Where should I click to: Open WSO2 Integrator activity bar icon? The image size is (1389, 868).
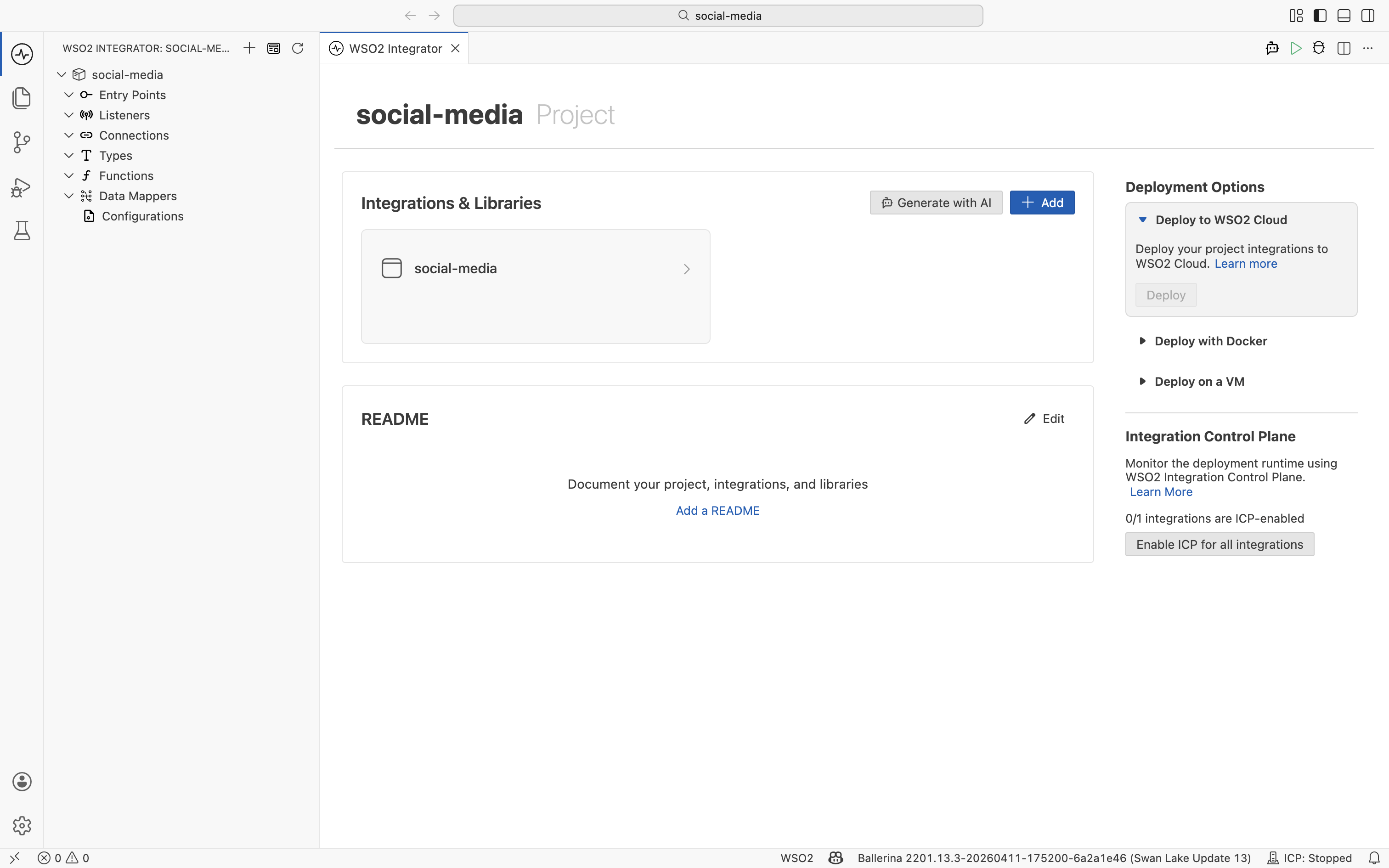(22, 54)
